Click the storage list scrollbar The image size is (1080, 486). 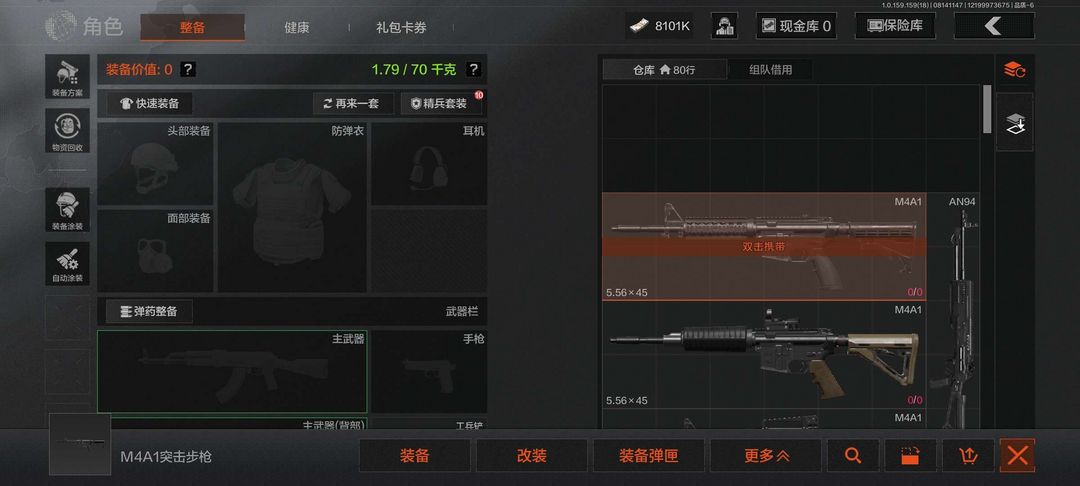point(987,109)
